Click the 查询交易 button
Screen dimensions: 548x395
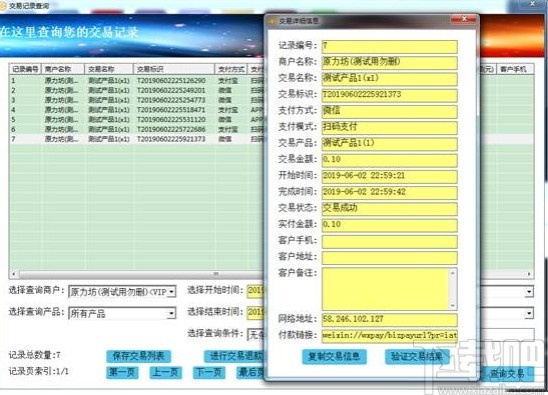coord(507,374)
